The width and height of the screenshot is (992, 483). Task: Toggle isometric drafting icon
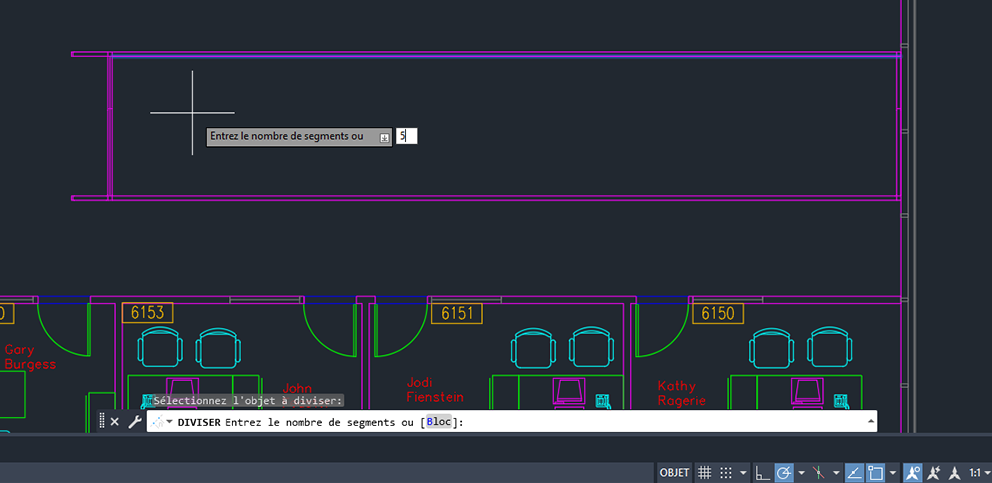(819, 473)
